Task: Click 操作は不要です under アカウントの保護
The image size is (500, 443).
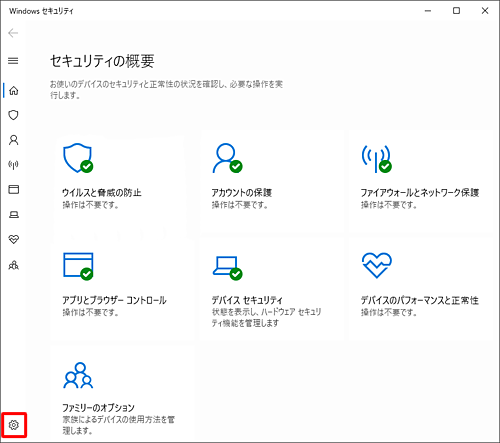Action: coord(240,205)
